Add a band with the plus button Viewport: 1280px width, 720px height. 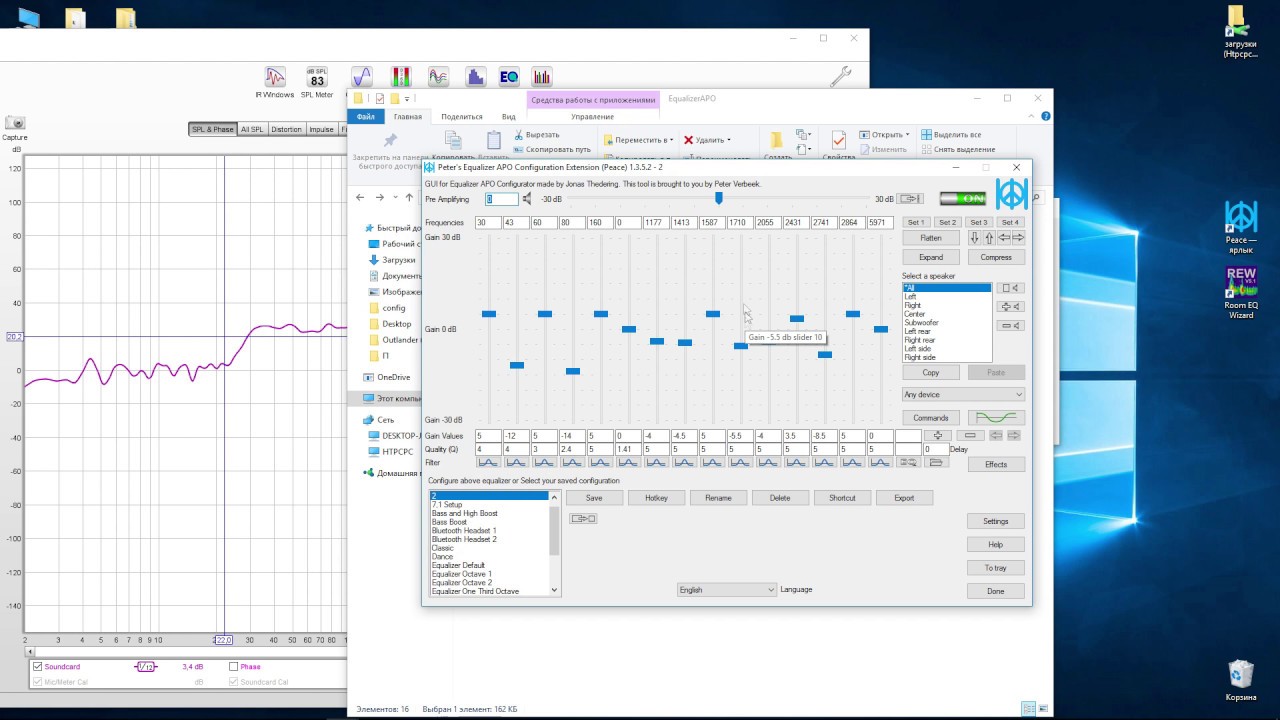[x=938, y=436]
